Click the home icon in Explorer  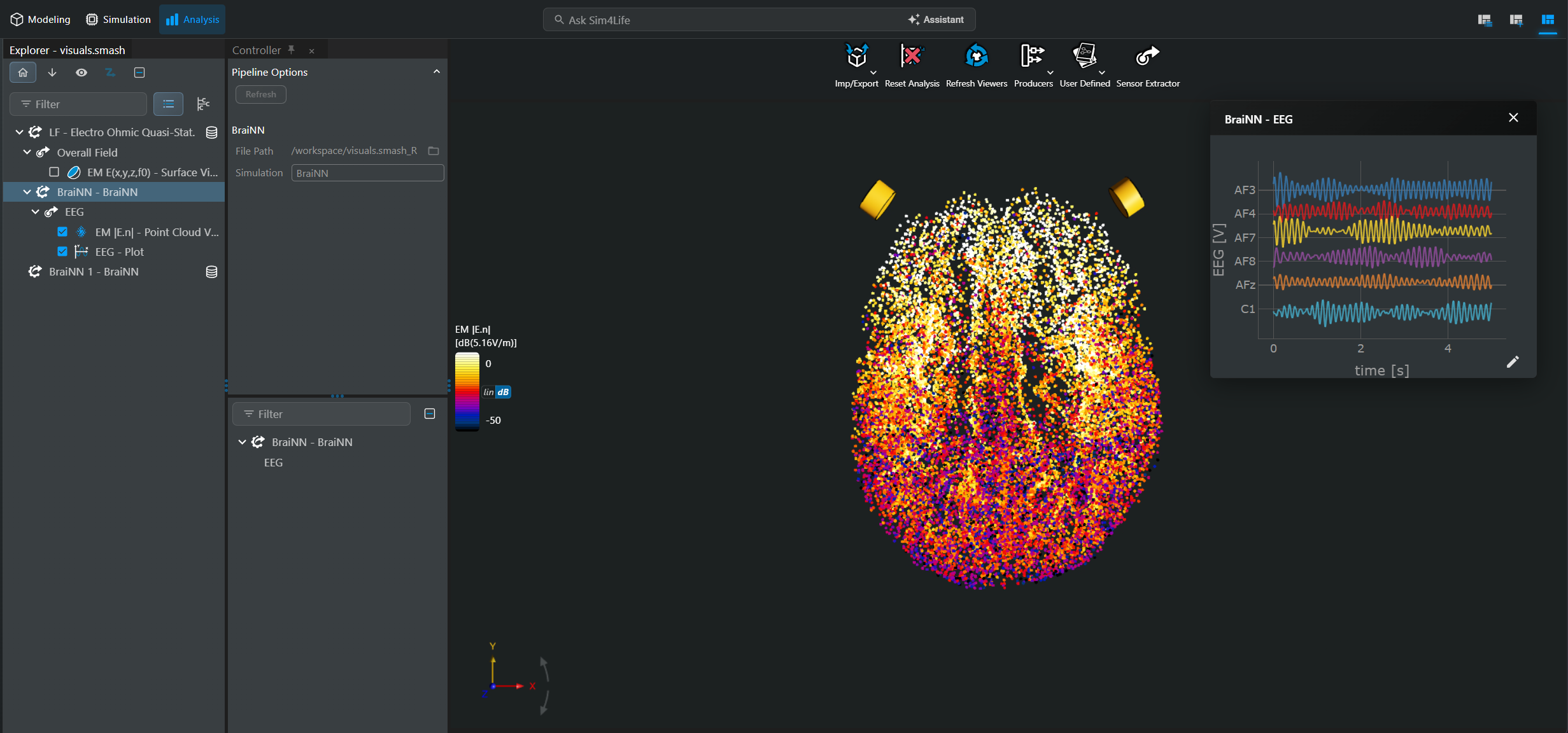23,73
